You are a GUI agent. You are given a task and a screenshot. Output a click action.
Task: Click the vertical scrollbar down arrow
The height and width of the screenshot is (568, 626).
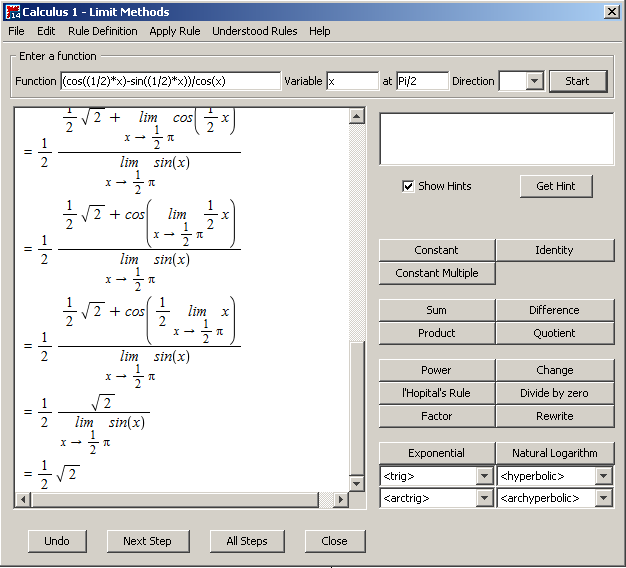click(x=357, y=484)
